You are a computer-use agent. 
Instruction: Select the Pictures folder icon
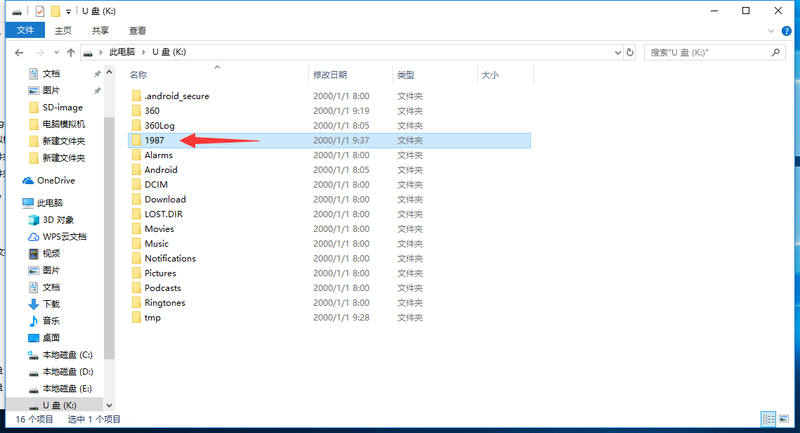coord(136,273)
